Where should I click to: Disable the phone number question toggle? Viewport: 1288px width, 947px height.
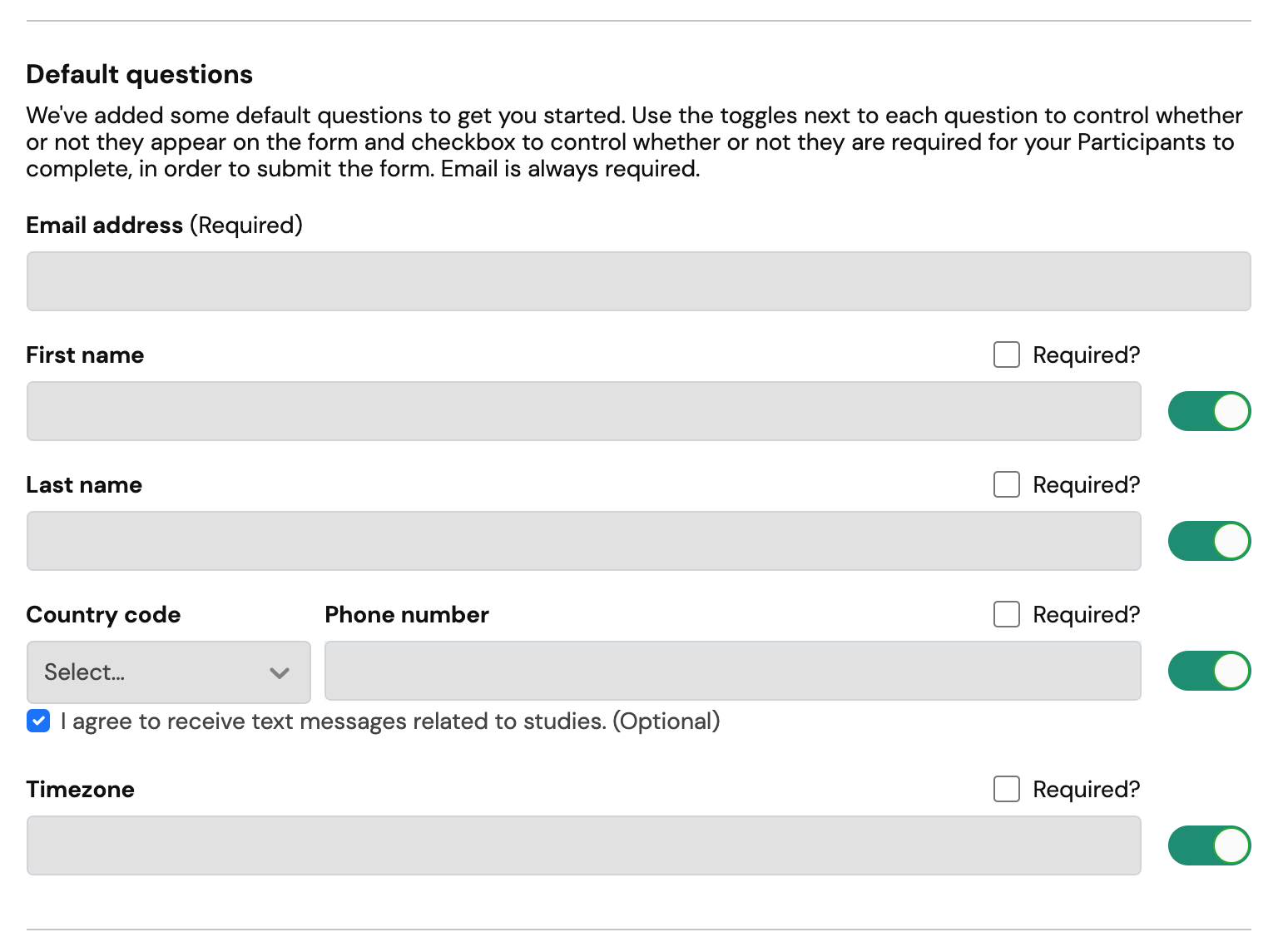click(x=1209, y=671)
